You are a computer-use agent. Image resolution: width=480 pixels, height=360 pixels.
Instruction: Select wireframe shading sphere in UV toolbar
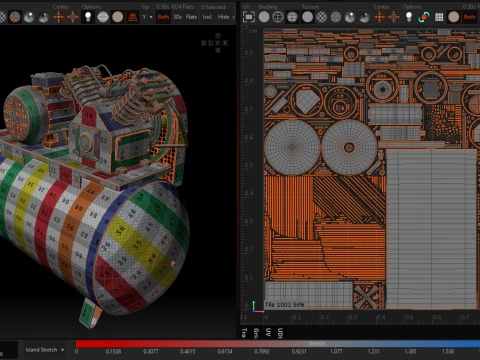pos(278,17)
